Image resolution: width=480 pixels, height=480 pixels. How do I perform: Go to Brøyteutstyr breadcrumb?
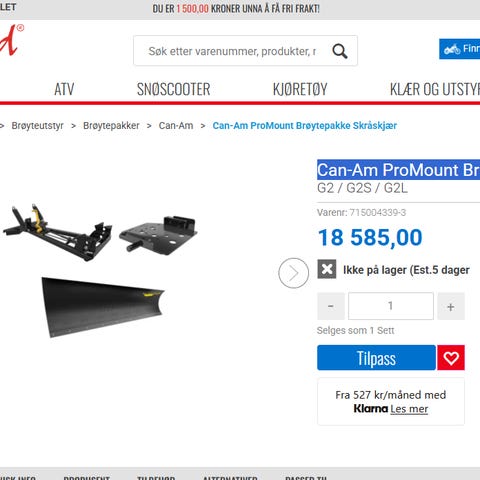tap(37, 126)
